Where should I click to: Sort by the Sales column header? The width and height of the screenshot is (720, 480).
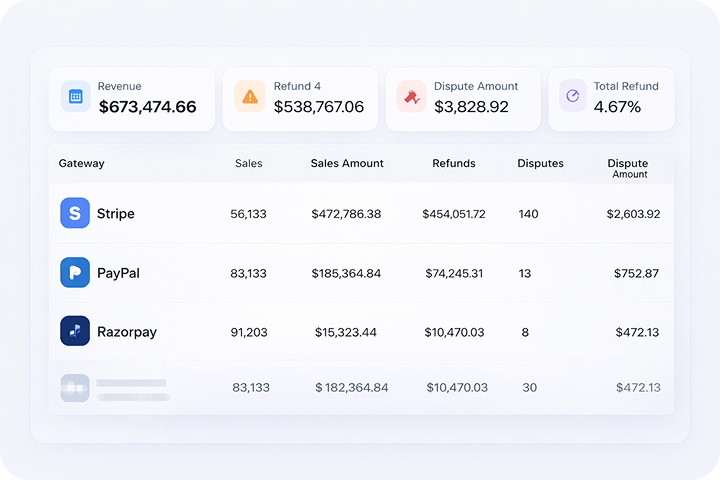[x=249, y=163]
